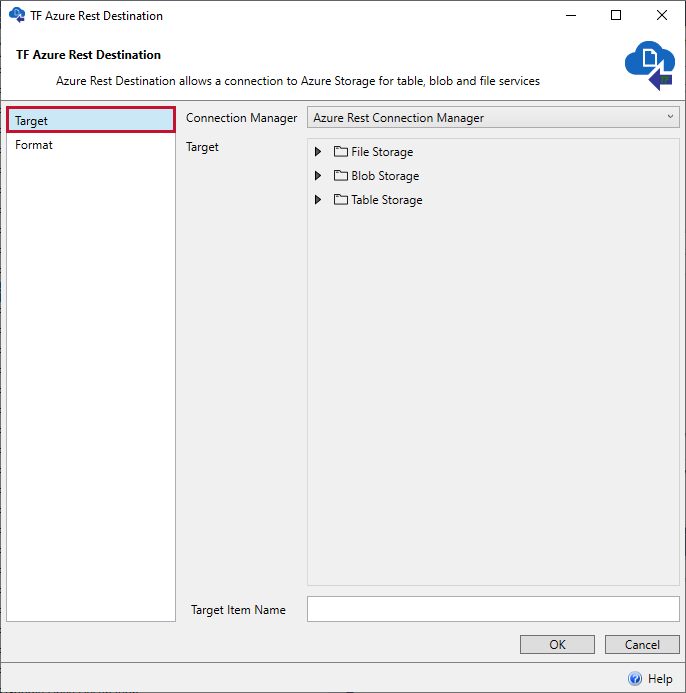Select Table Storage tree label
The image size is (686, 693).
click(387, 200)
